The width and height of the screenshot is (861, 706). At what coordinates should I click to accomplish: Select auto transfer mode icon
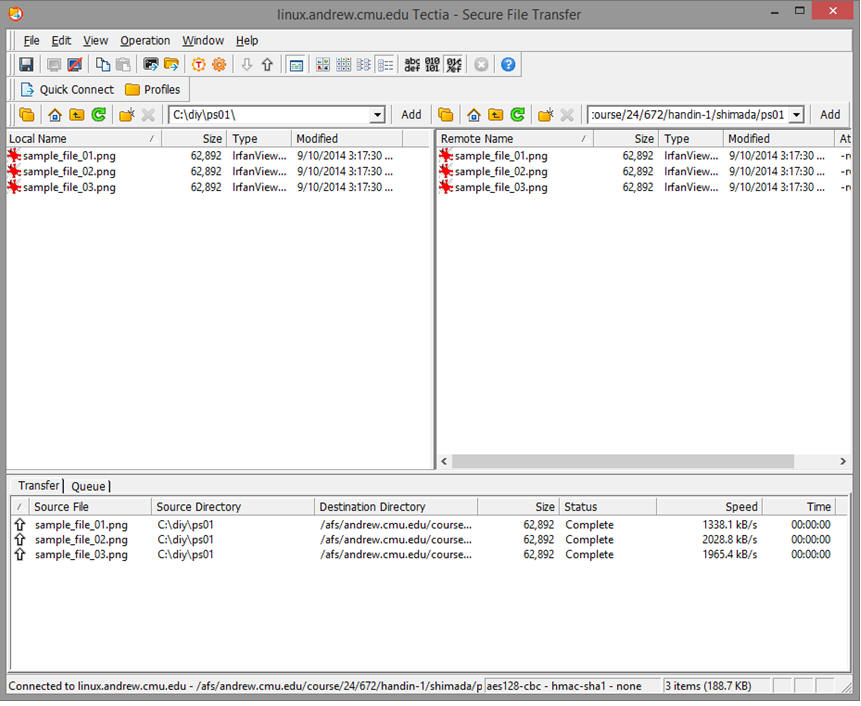point(454,65)
